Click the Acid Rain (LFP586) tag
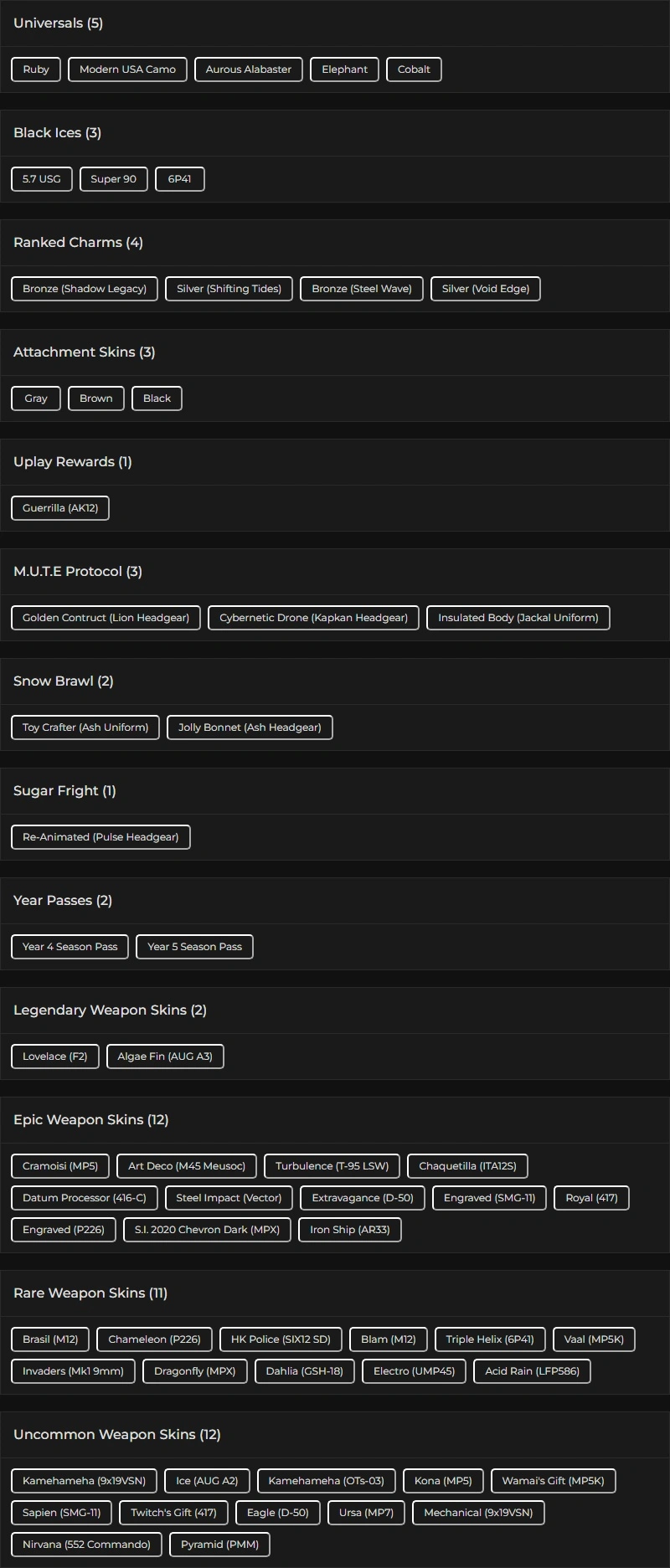The height and width of the screenshot is (1568, 670). click(532, 1371)
